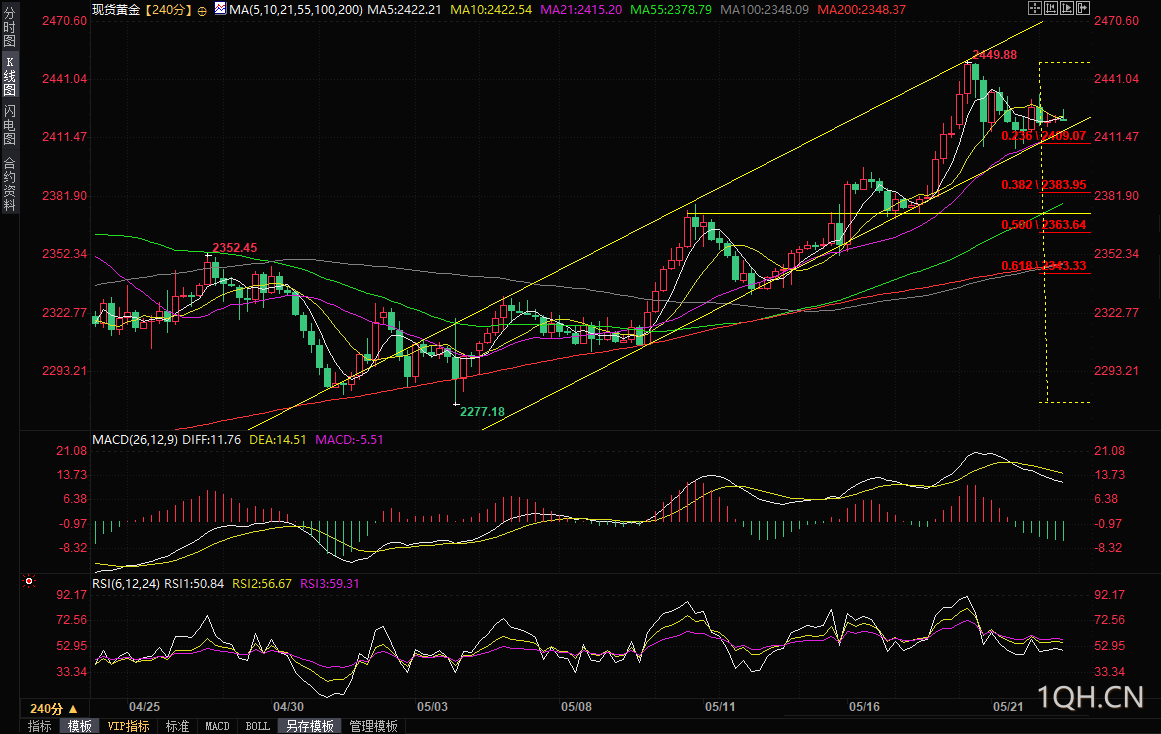Apply the MACD template button
Image resolution: width=1161 pixels, height=734 pixels.
217,726
